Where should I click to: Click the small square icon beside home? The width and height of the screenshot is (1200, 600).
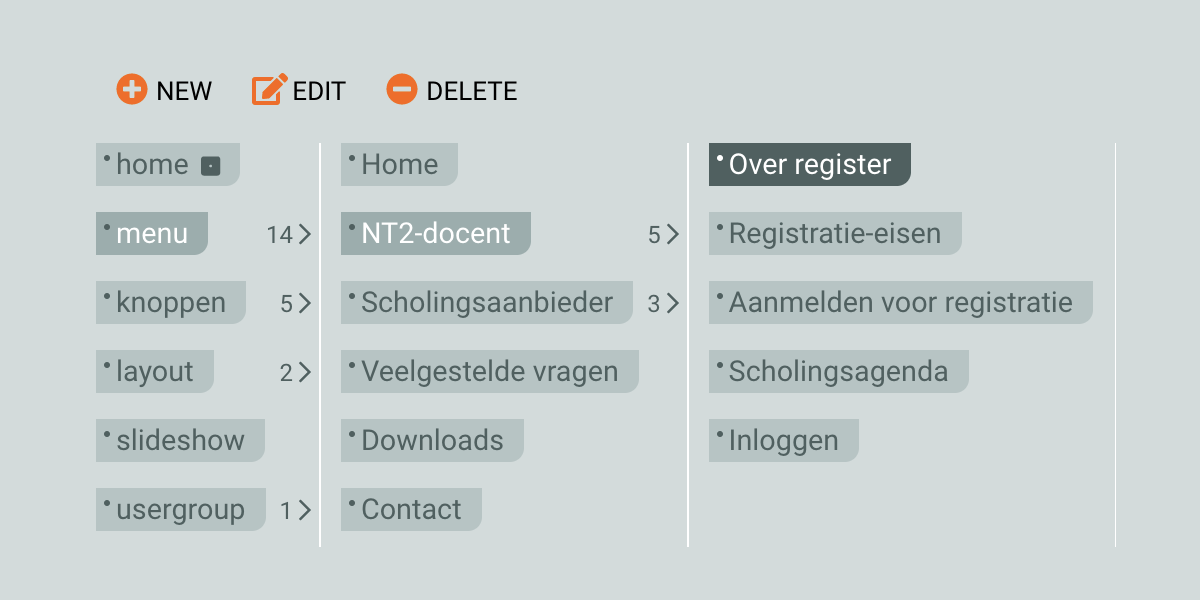point(210,166)
